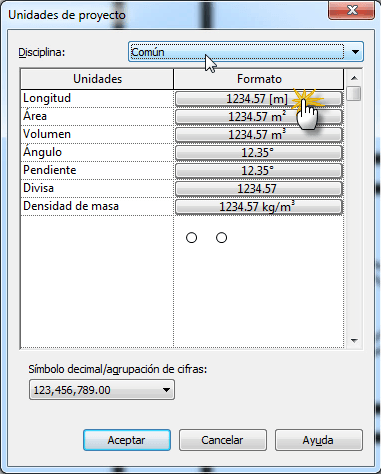The width and height of the screenshot is (381, 474).
Task: Click the Longitud format button 1234.57 [m]
Action: (259, 99)
